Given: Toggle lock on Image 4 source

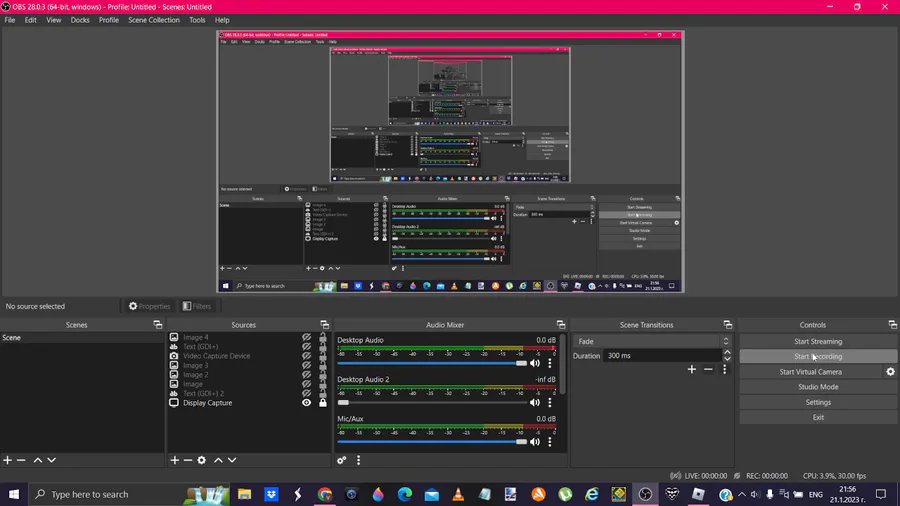Looking at the screenshot, I should coord(323,337).
